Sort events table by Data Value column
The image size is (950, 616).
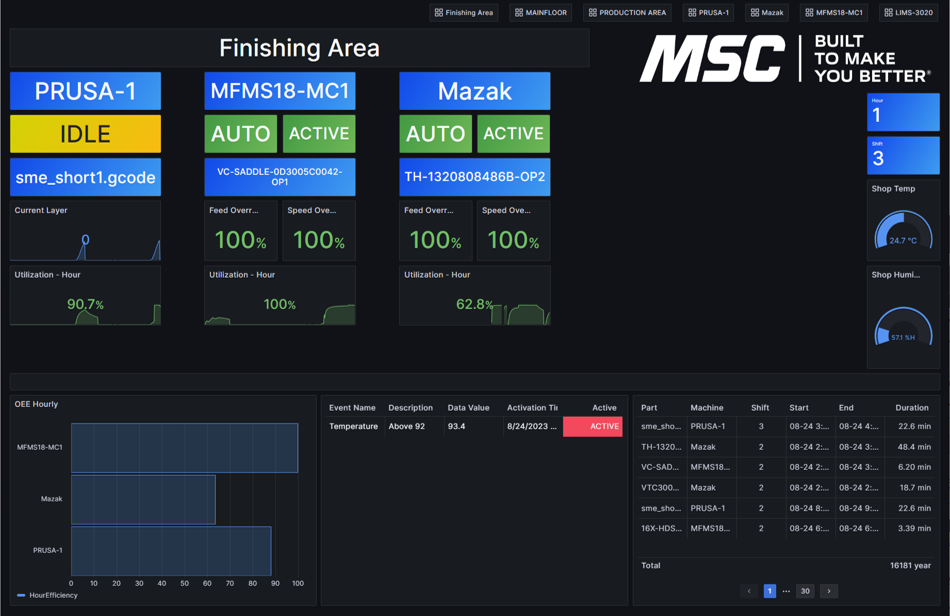click(468, 408)
